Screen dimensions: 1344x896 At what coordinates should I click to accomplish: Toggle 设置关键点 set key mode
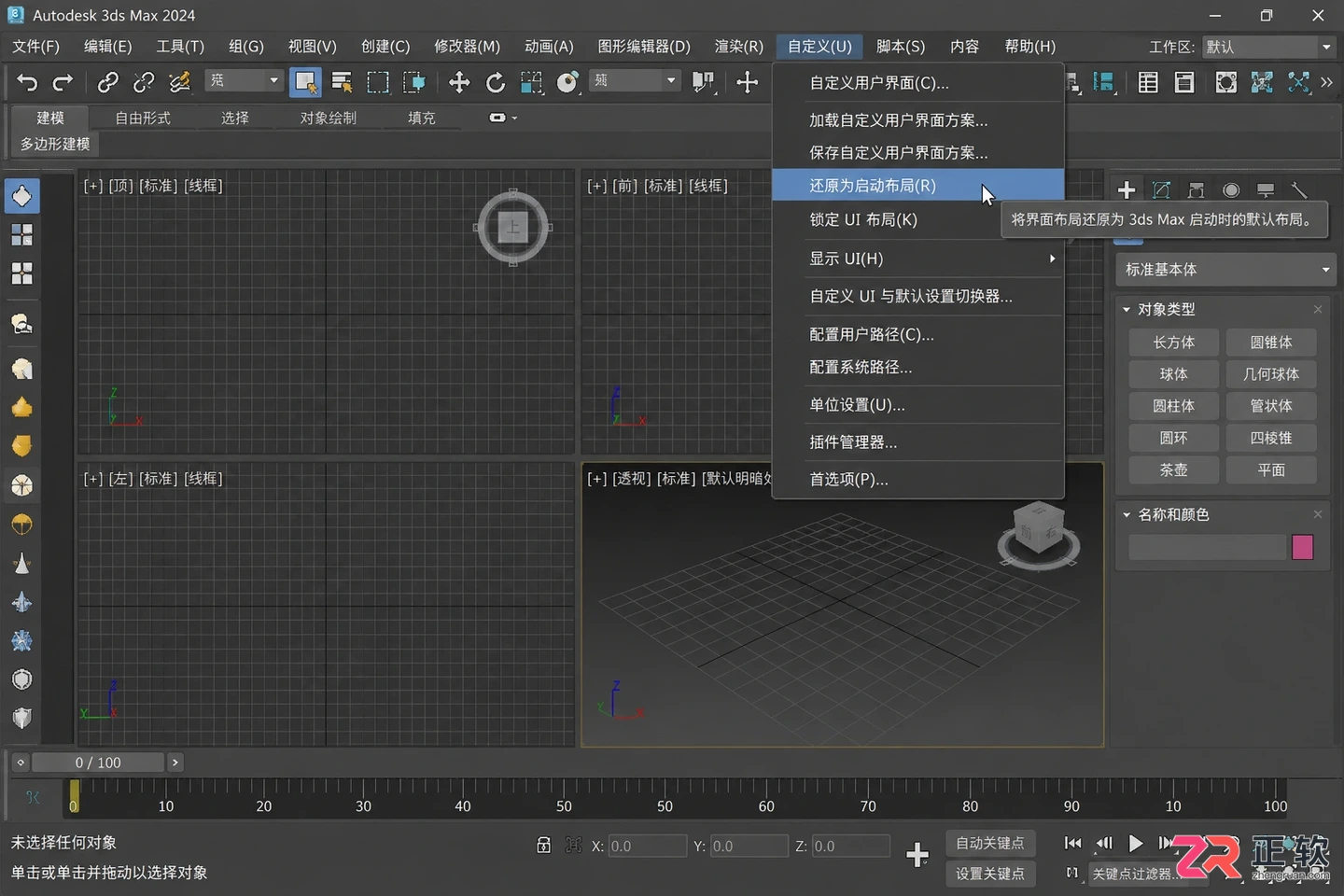coord(990,874)
